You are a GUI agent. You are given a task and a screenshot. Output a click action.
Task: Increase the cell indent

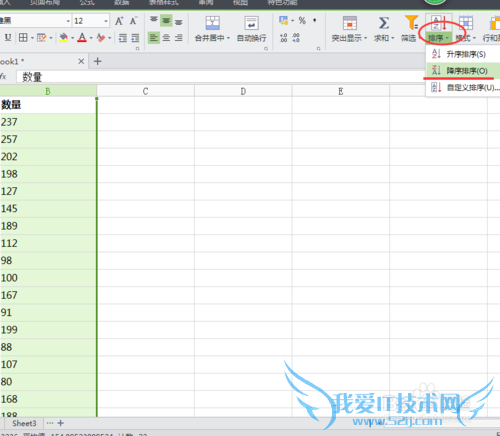(x=135, y=38)
